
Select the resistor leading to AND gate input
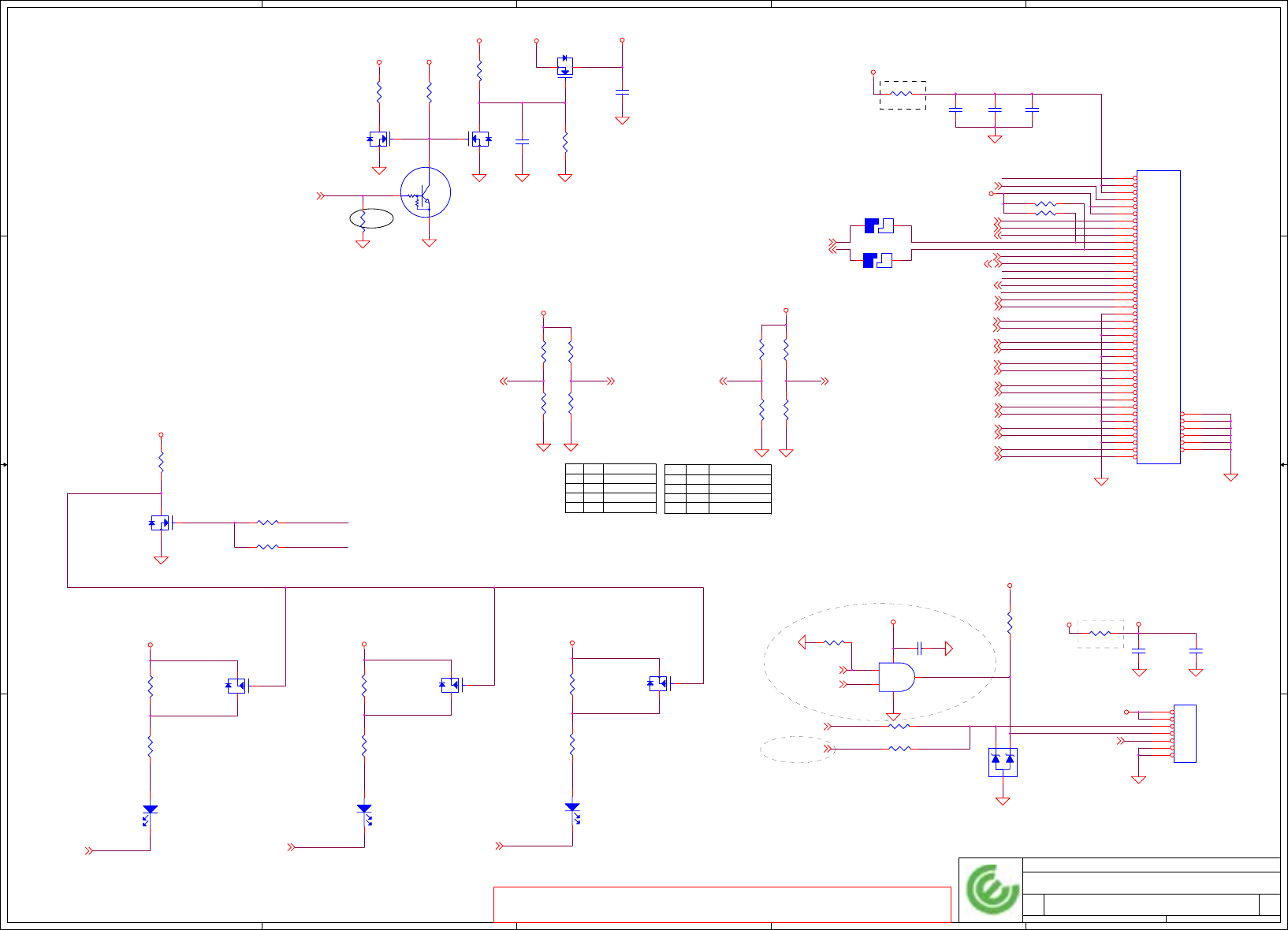(x=835, y=643)
